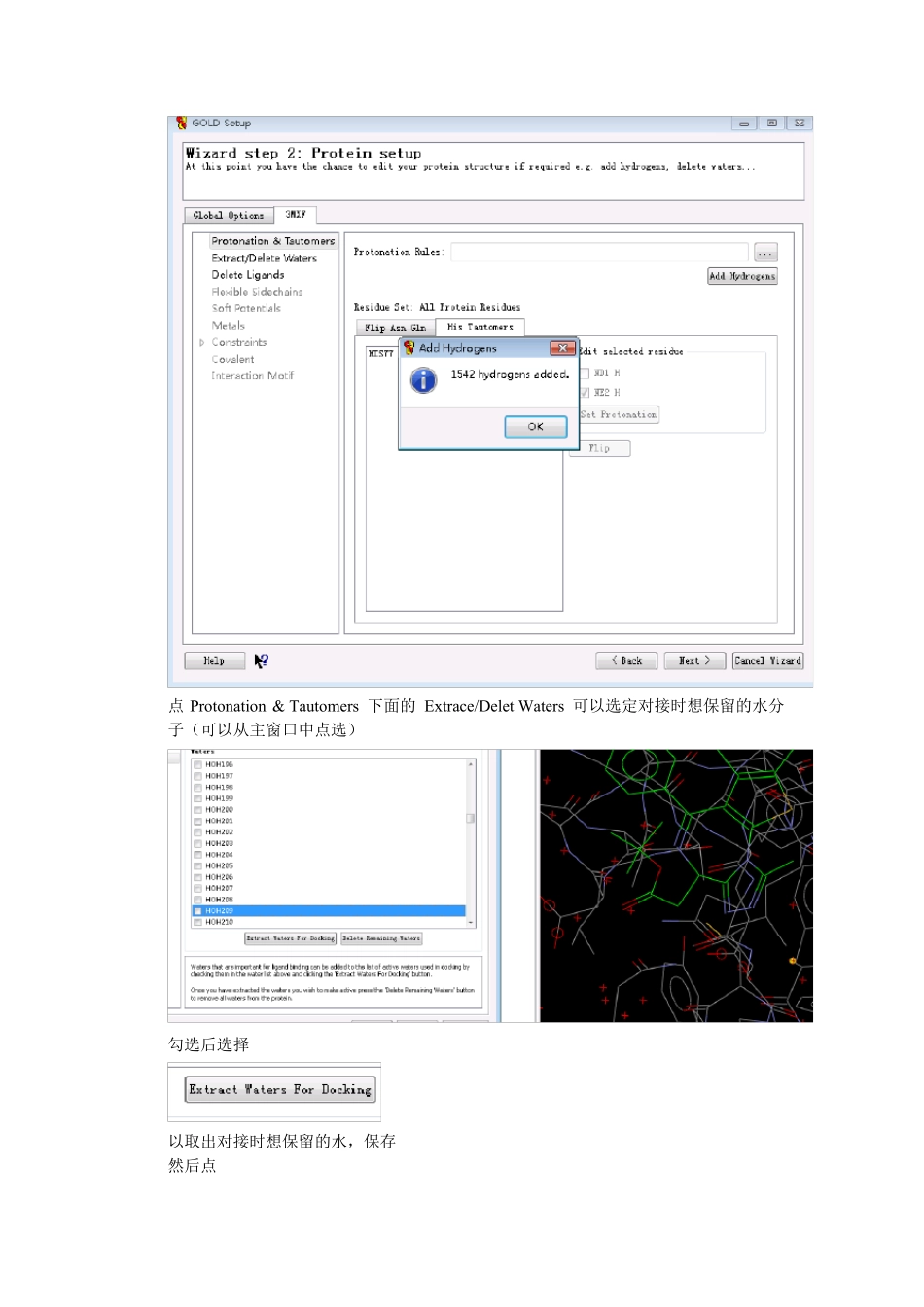Select HIS77 residue in list
Image resolution: width=924 pixels, height=1307 pixels.
pos(381,354)
